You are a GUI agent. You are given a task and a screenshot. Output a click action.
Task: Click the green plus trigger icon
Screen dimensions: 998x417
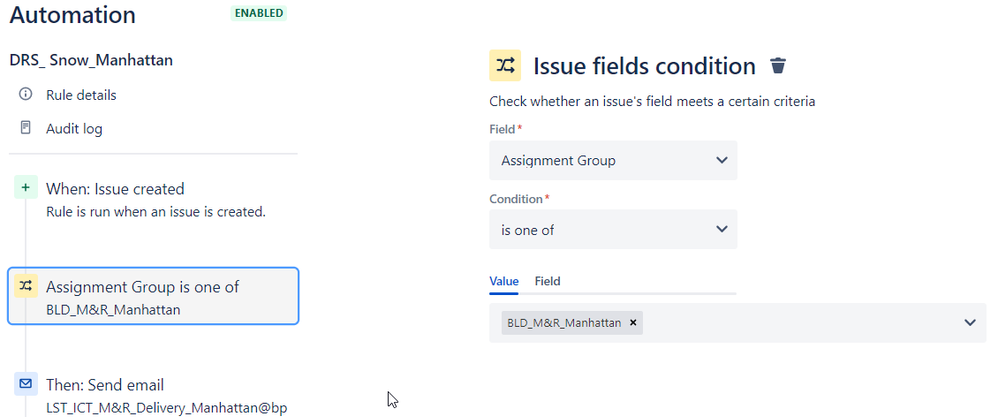(x=25, y=188)
